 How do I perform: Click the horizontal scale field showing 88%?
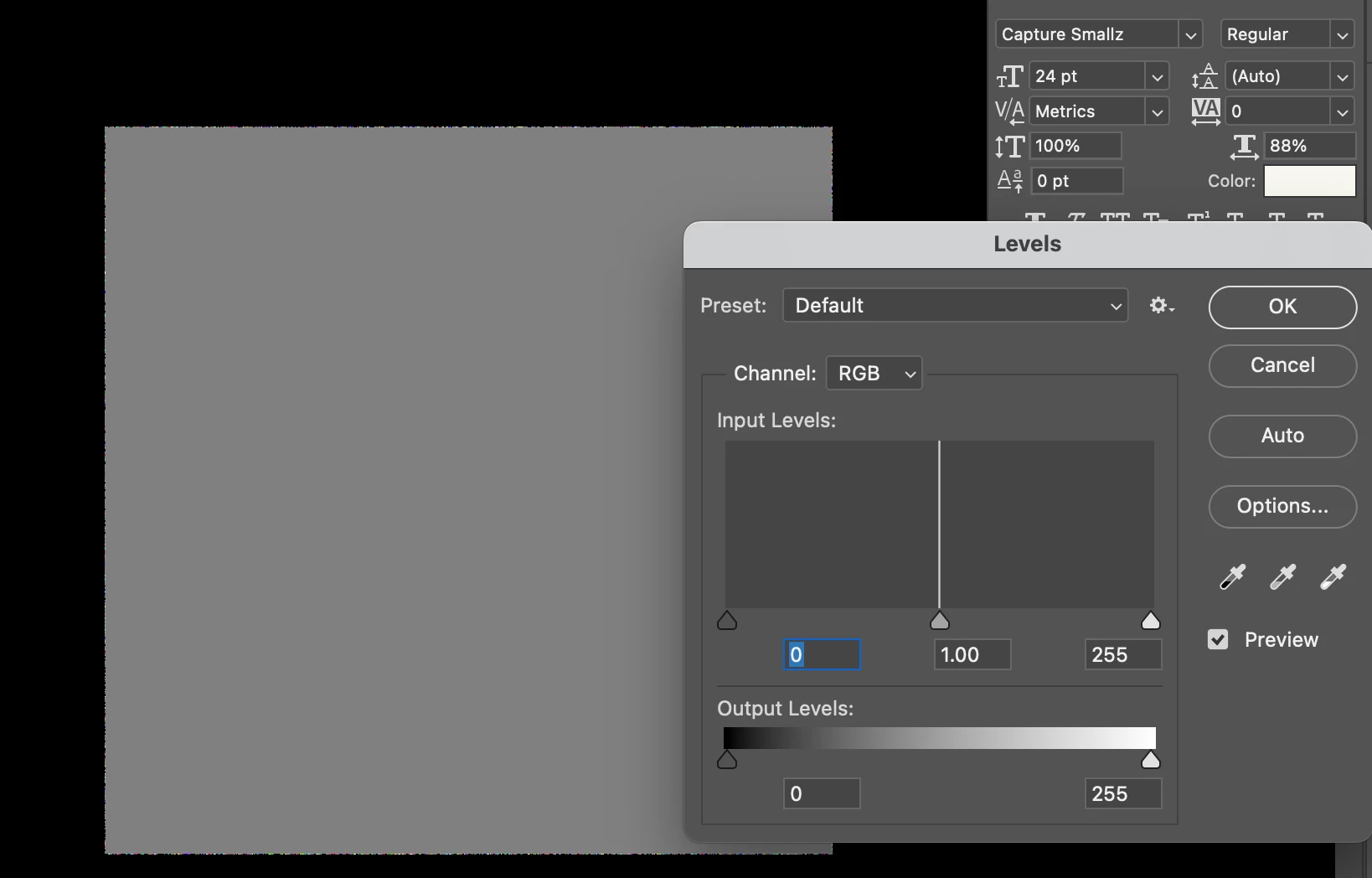coord(1310,146)
